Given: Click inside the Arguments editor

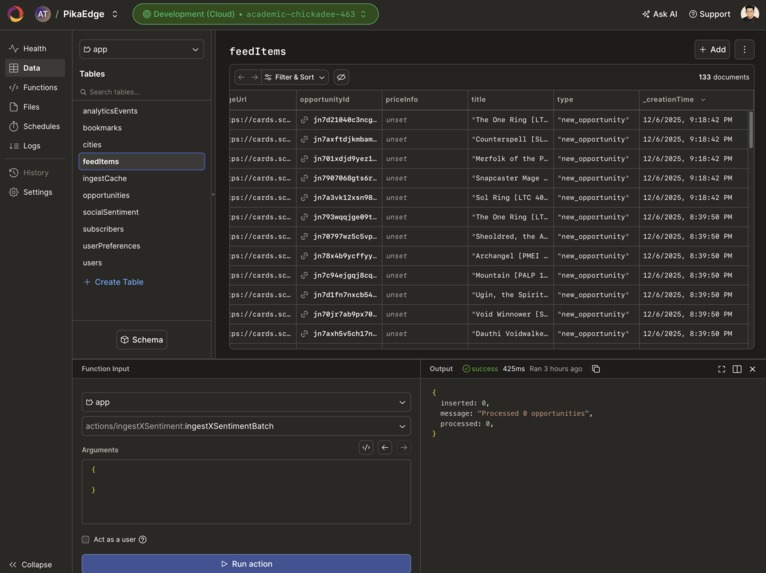Looking at the screenshot, I should point(246,491).
